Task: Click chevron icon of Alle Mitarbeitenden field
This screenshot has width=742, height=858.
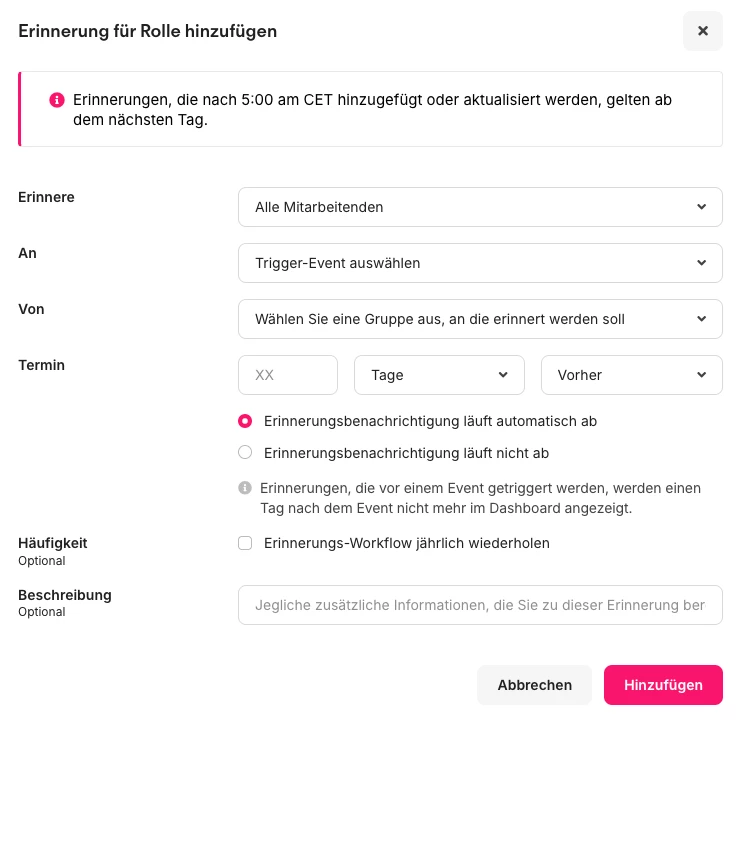Action: (701, 207)
